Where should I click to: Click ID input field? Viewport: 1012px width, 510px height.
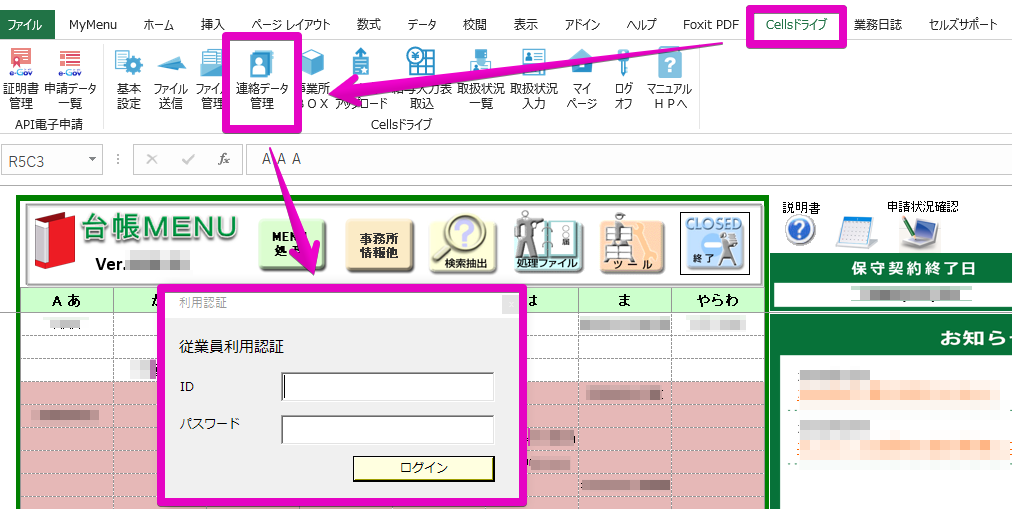click(x=388, y=387)
